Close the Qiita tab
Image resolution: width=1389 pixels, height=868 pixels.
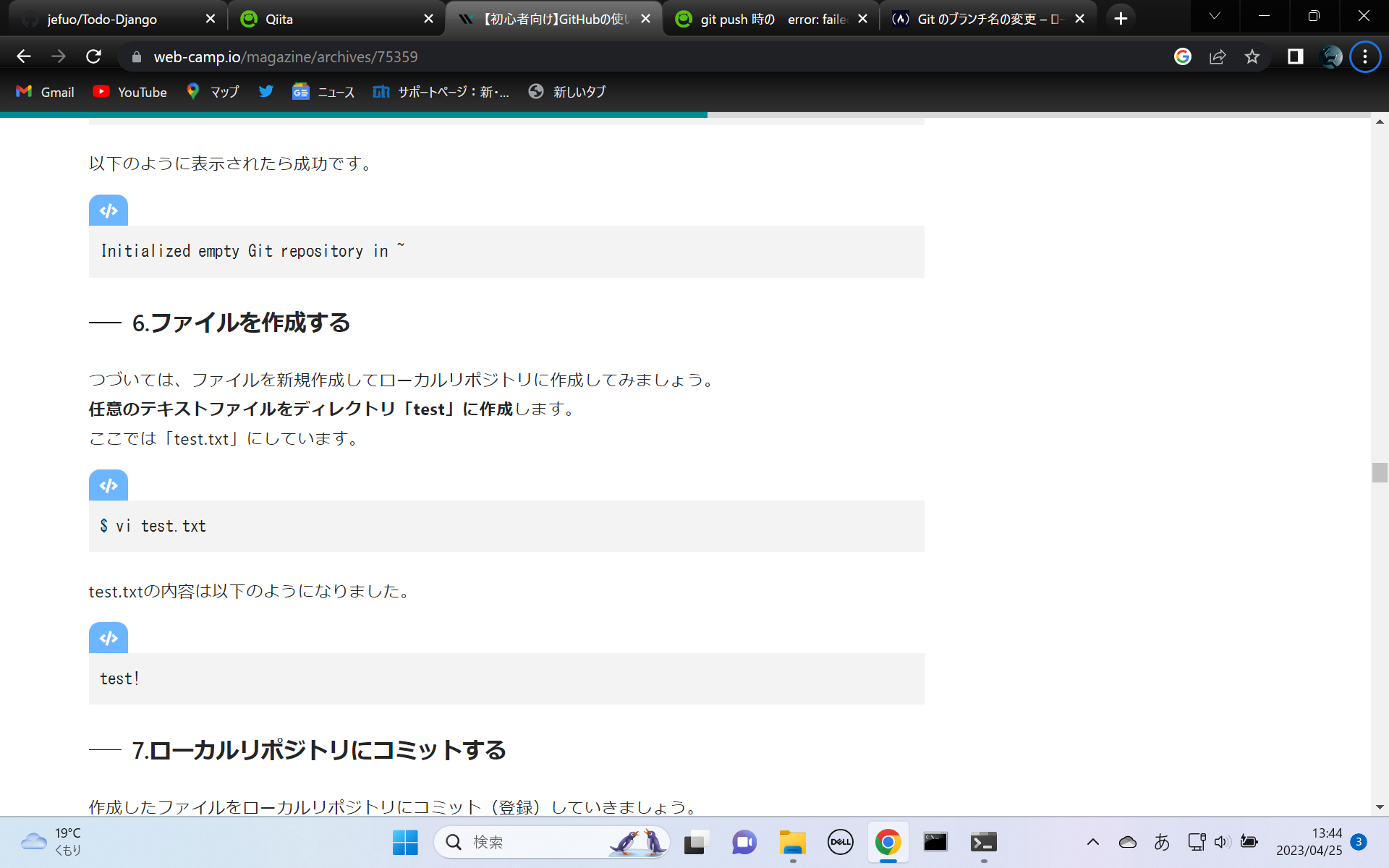429,19
